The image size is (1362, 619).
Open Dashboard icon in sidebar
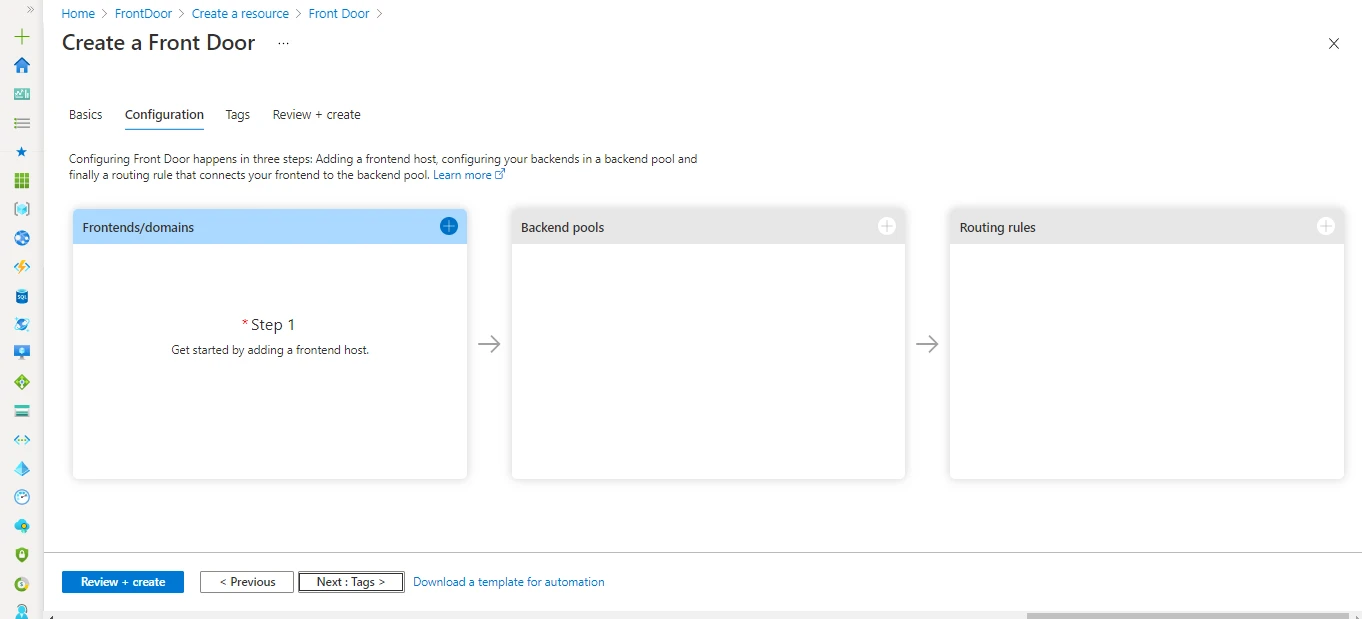click(x=22, y=94)
